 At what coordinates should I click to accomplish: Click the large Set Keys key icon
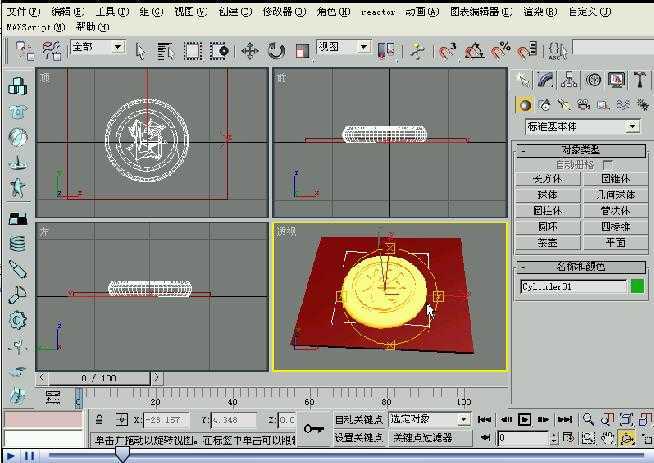(313, 428)
